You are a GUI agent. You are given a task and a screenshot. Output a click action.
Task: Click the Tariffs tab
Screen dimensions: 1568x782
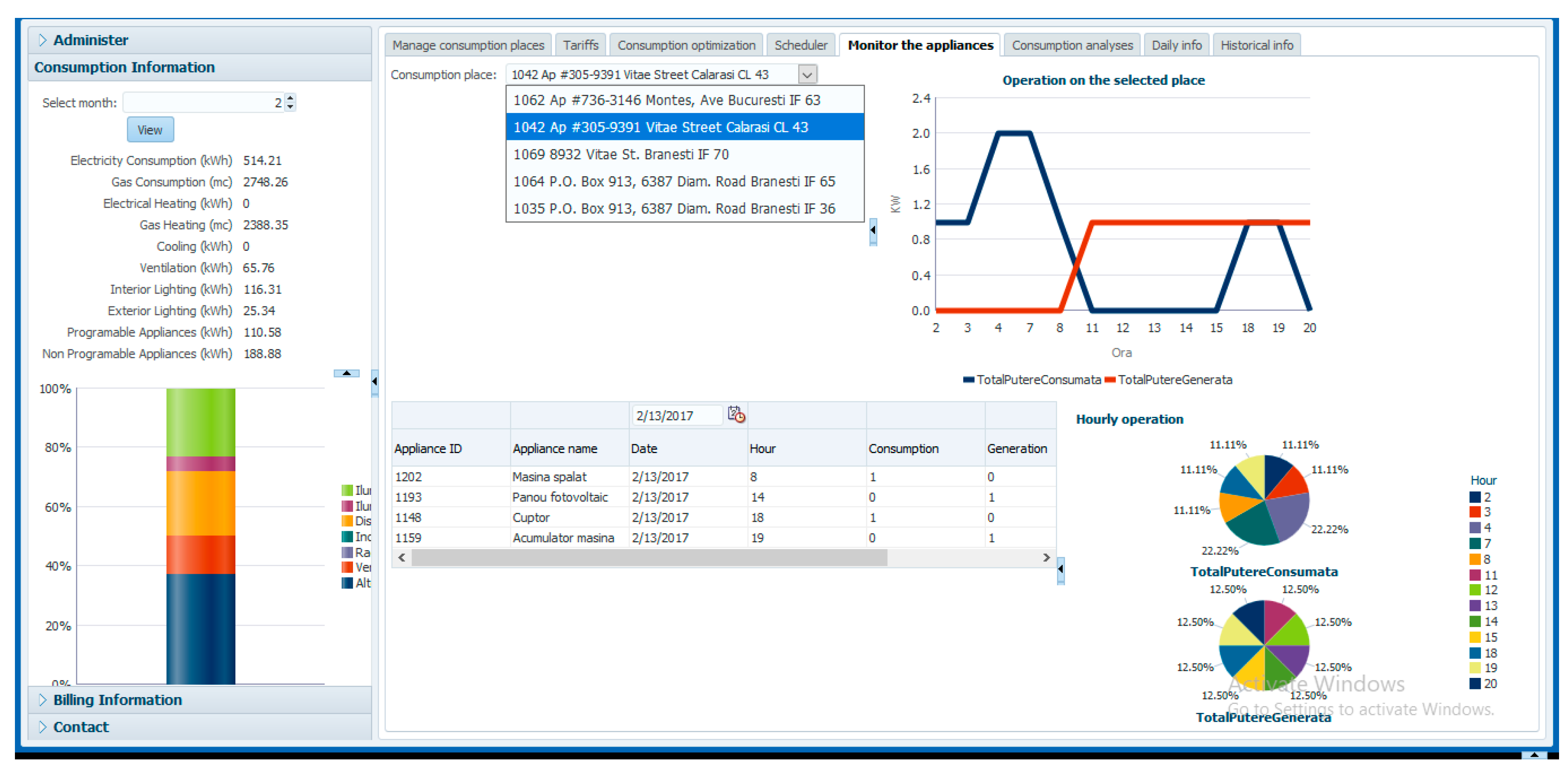580,45
